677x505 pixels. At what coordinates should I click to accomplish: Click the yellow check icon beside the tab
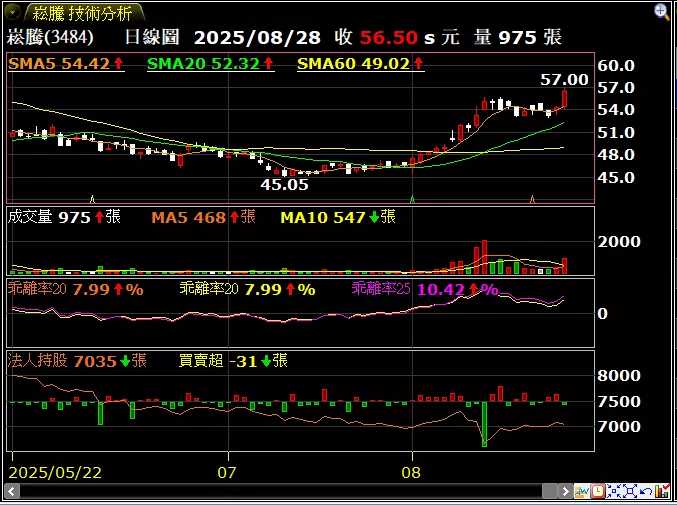(x=14, y=13)
